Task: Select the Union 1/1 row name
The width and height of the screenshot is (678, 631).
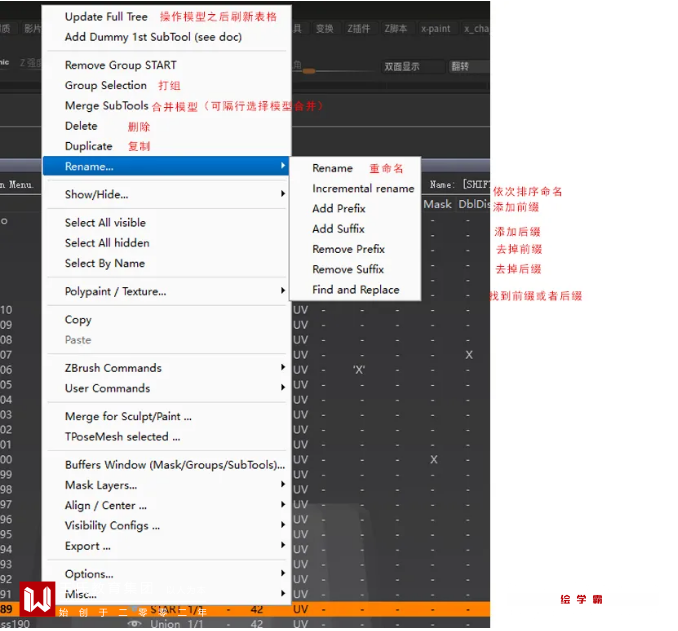Action: pos(176,624)
